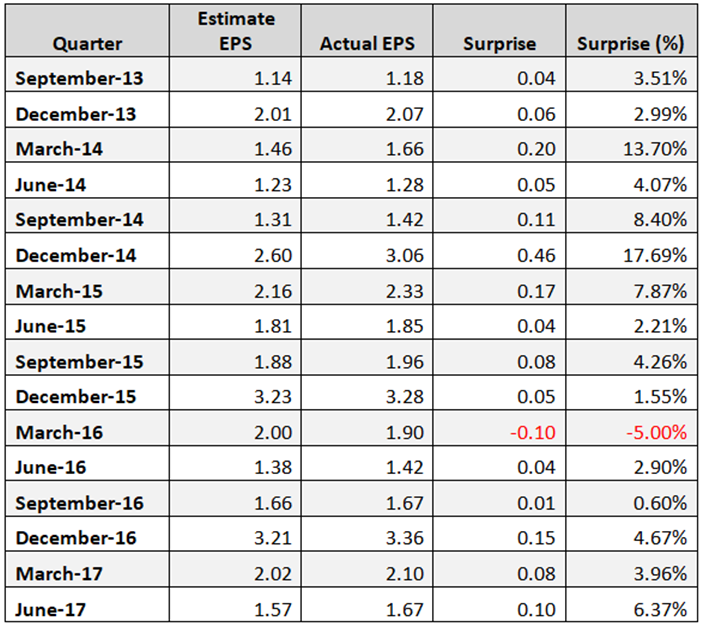Select the Estimate EPS column header
The image size is (703, 626).
[x=235, y=31]
